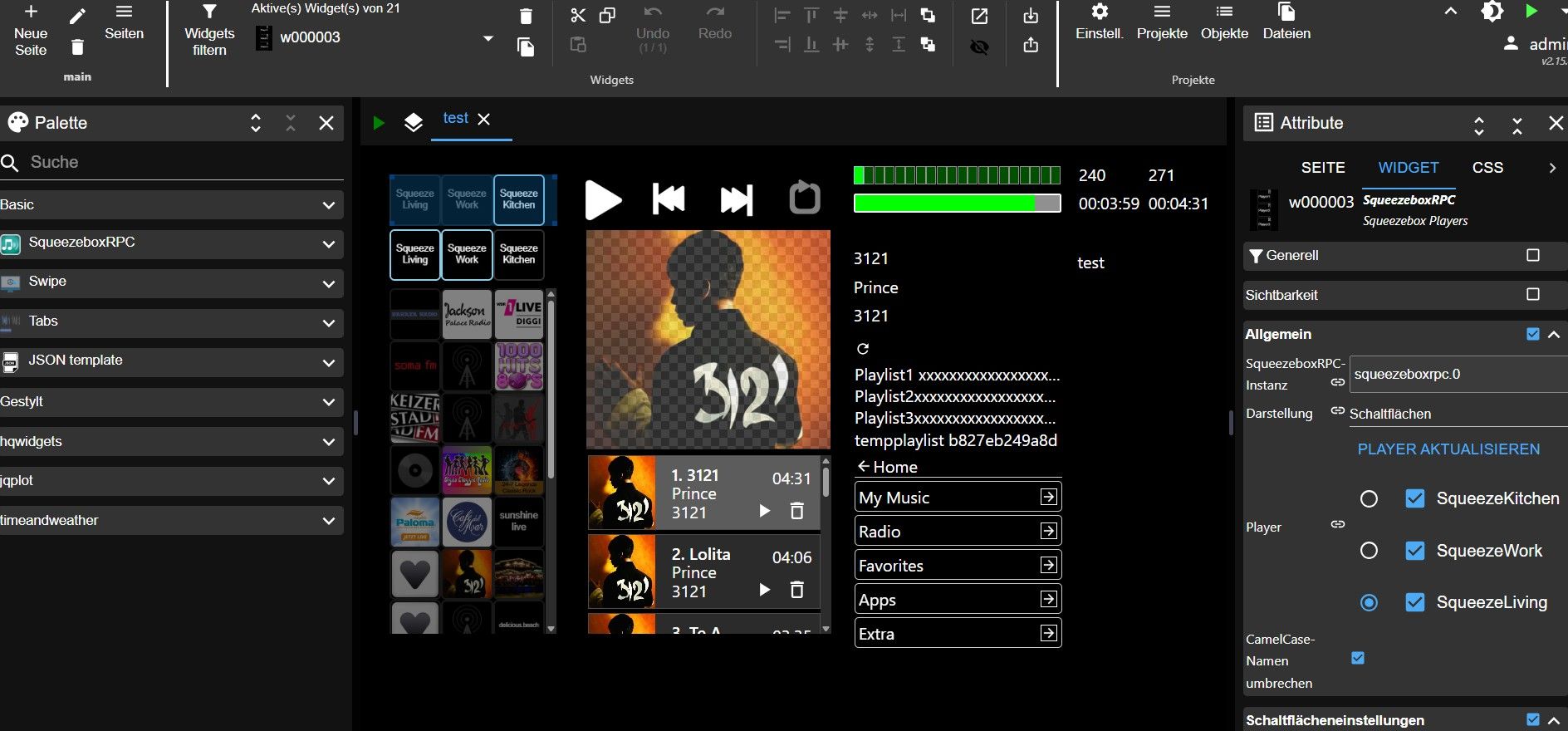Cut the selected widget with scissors icon
Viewport: 1568px width, 731px height.
[x=578, y=16]
